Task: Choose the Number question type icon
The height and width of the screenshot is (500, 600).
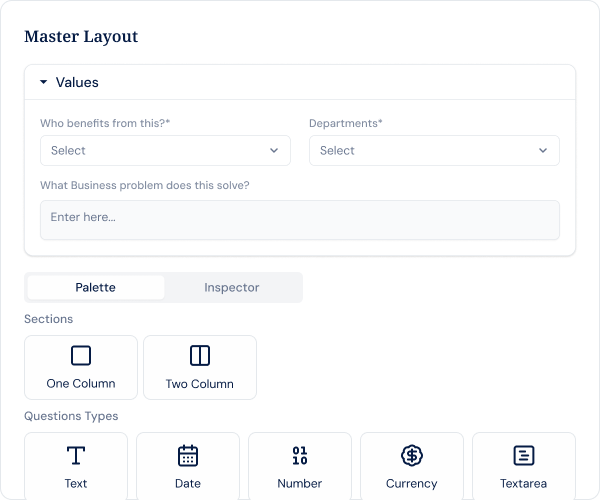Action: coord(300,455)
